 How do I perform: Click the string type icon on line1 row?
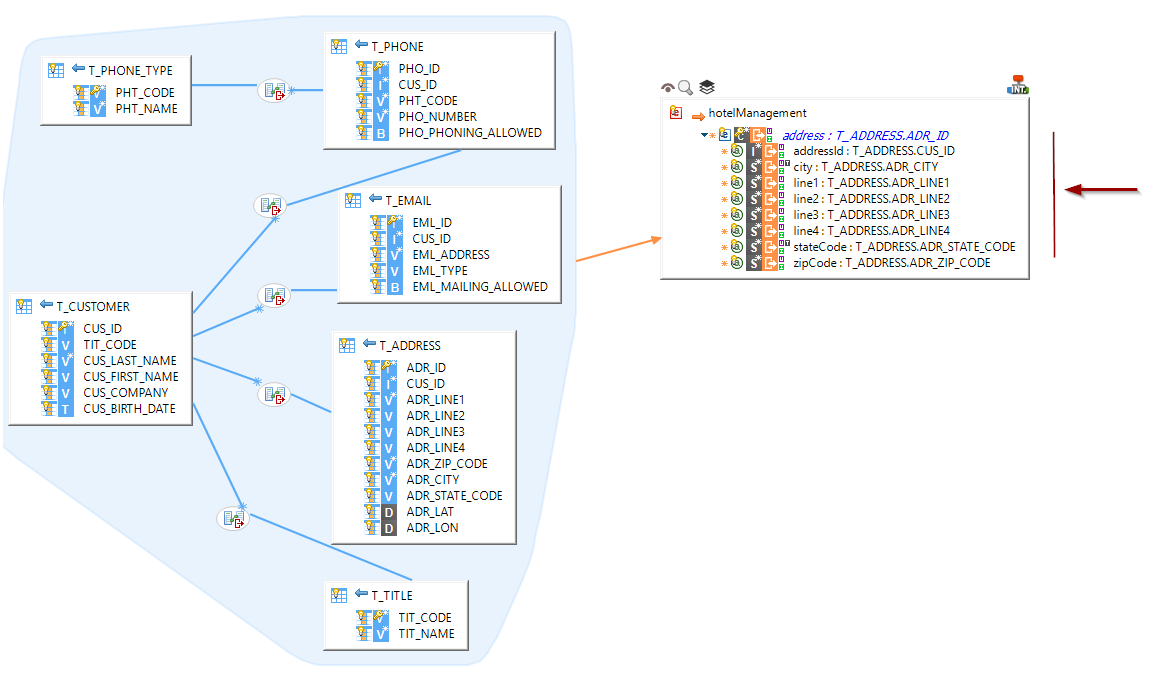coord(754,183)
